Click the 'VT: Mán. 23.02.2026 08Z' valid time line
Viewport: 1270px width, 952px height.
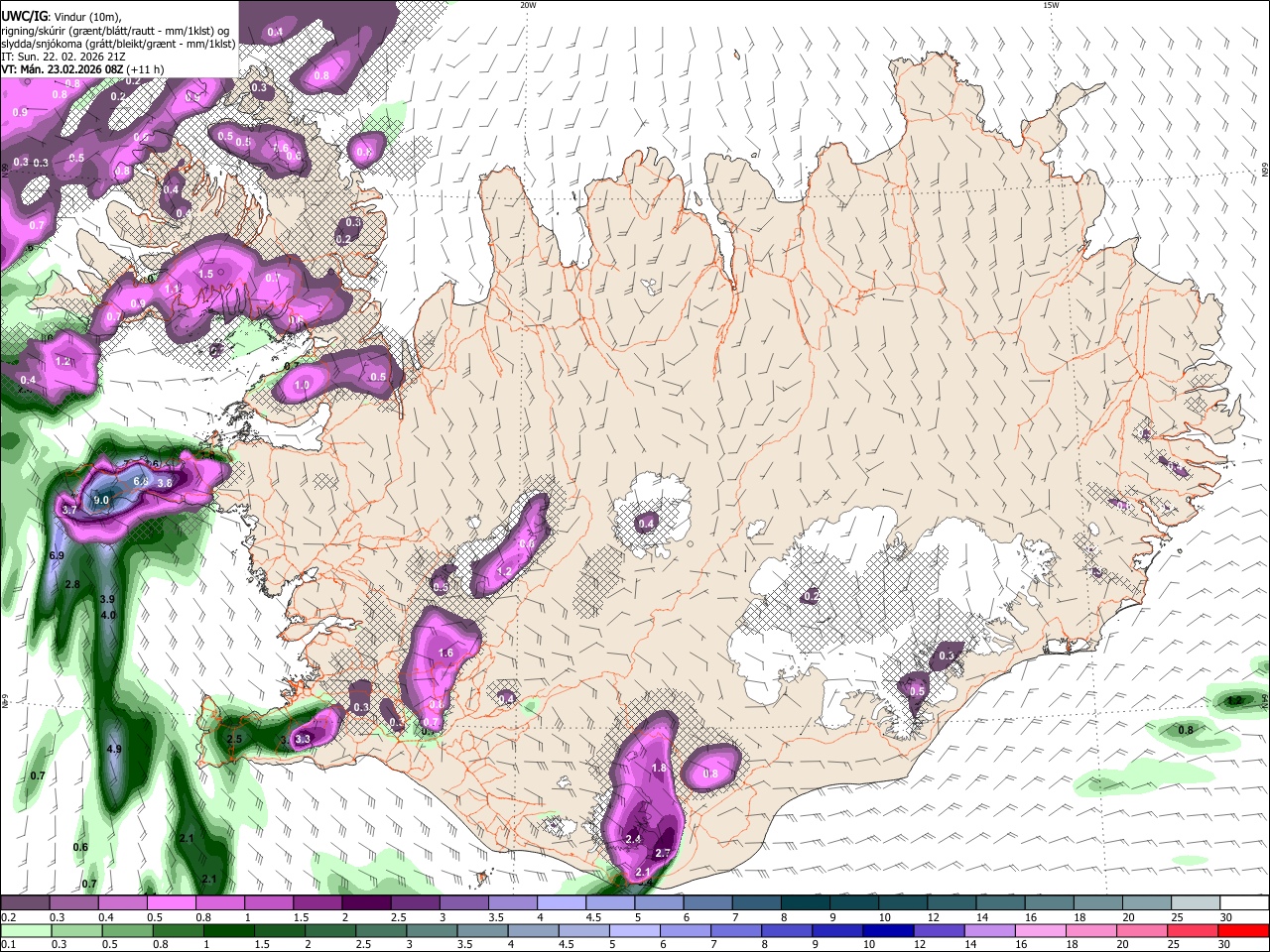click(83, 69)
